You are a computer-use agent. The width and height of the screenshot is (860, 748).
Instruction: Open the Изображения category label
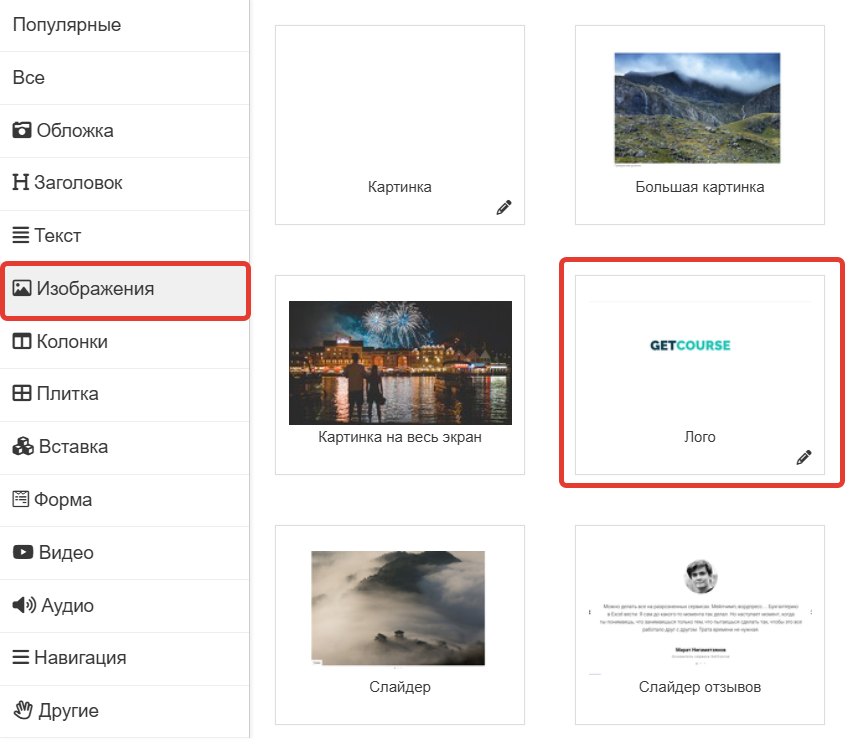click(x=95, y=289)
